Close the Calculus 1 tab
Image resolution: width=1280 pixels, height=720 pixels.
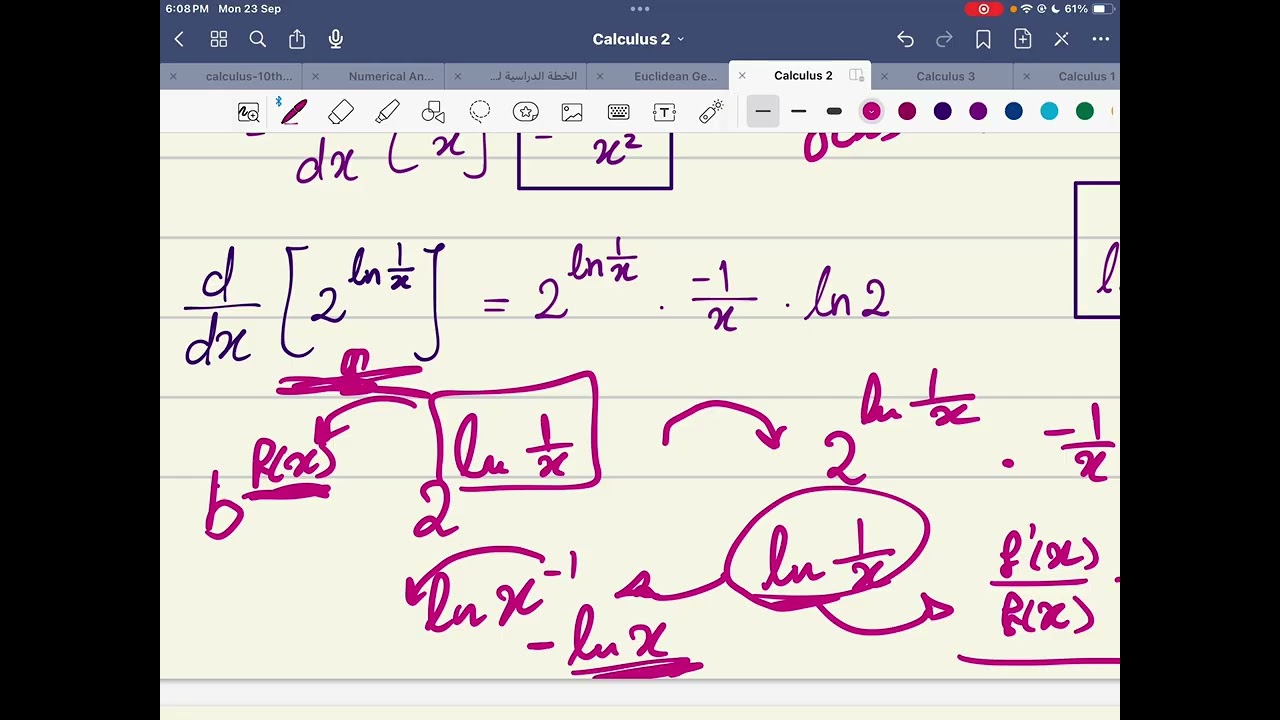coord(1026,76)
